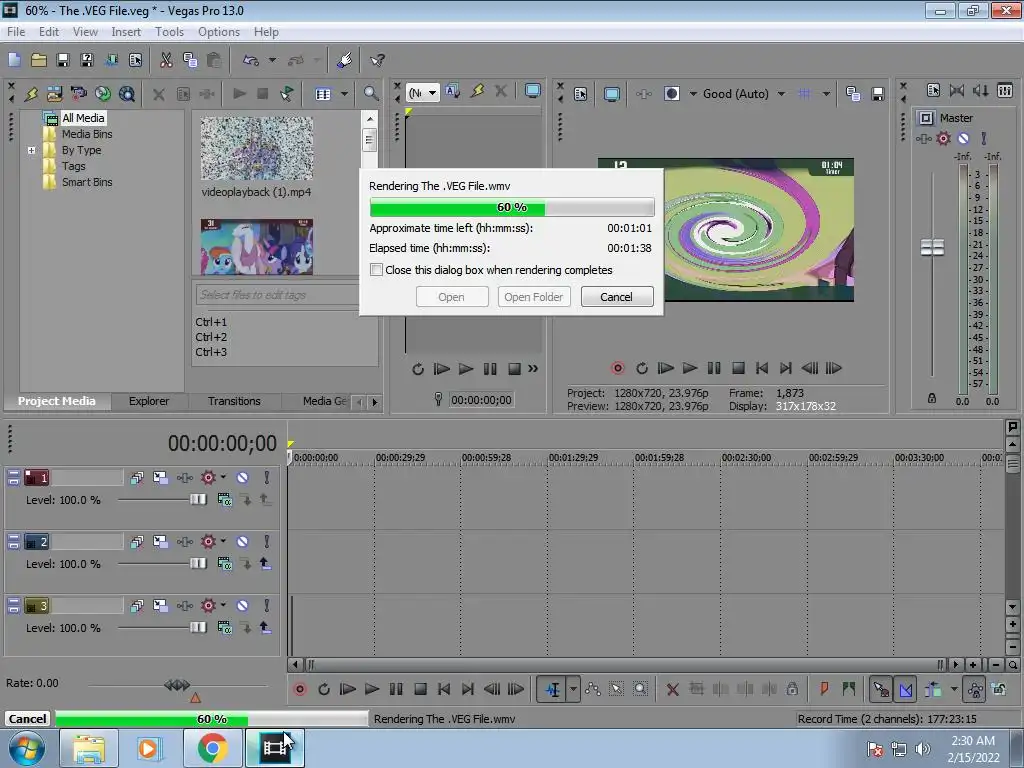This screenshot has height=768, width=1024.
Task: Open the Insert menu
Action: 125,31
